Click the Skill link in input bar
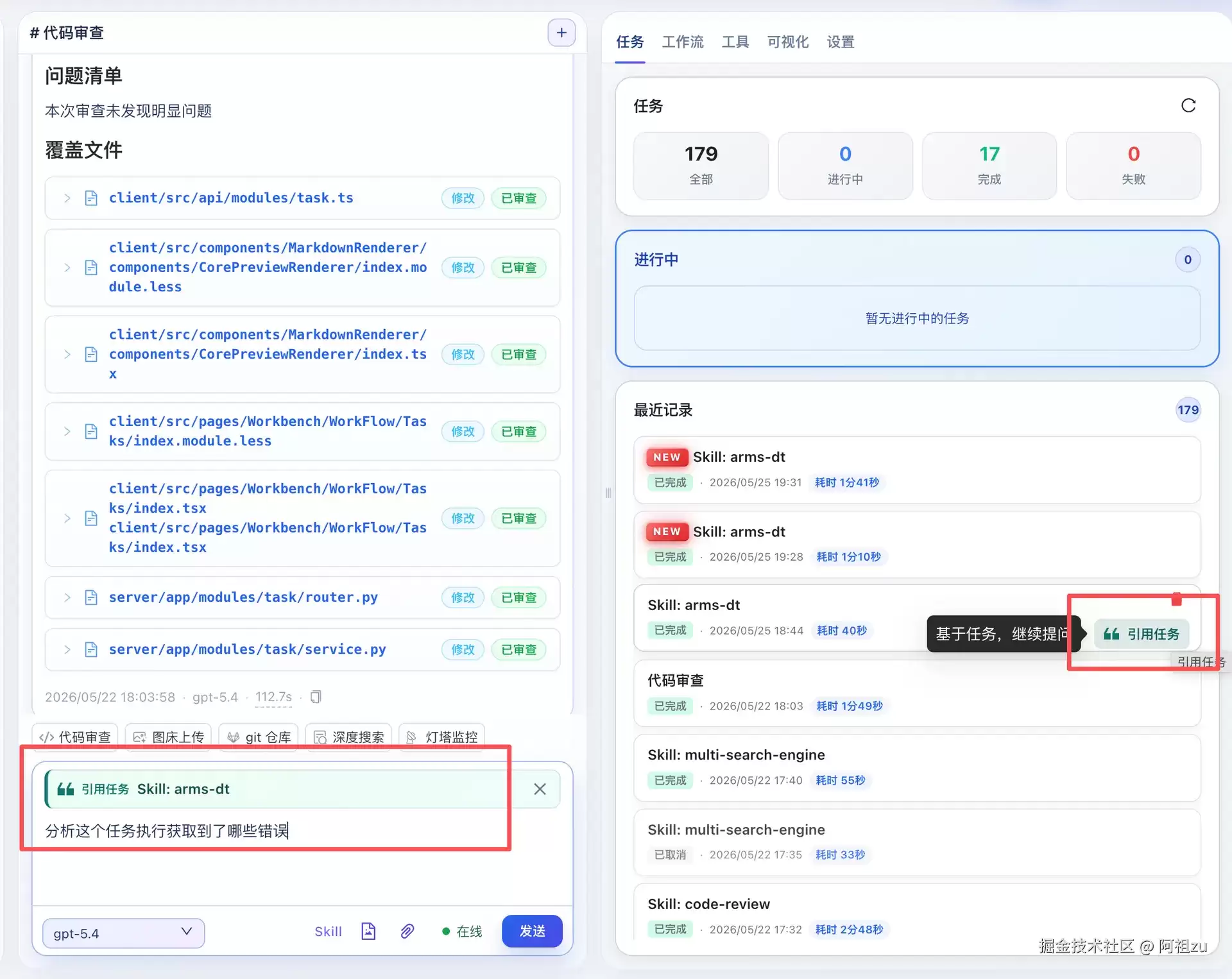Image resolution: width=1232 pixels, height=979 pixels. 328,932
